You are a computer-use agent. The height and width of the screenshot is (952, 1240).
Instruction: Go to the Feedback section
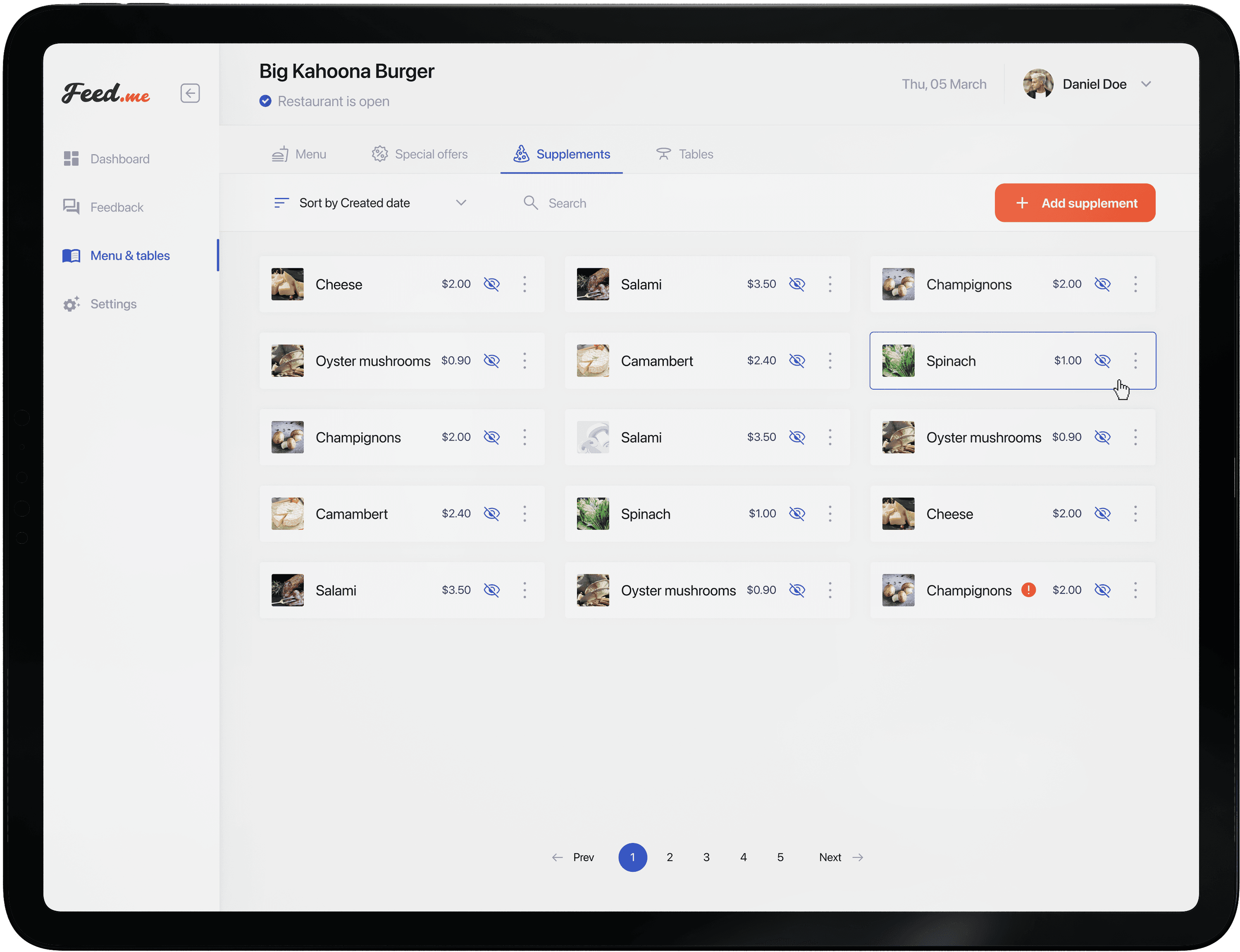click(x=103, y=207)
